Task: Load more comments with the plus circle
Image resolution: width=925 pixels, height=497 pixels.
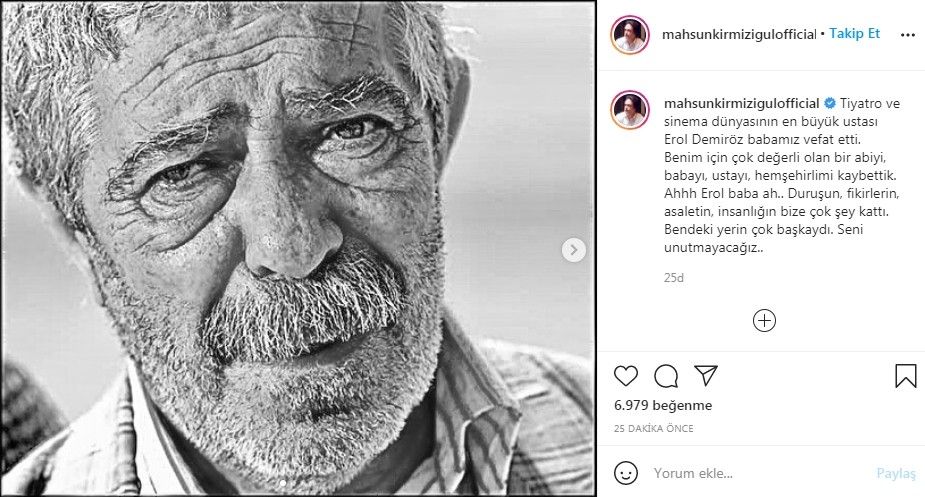Action: click(764, 320)
